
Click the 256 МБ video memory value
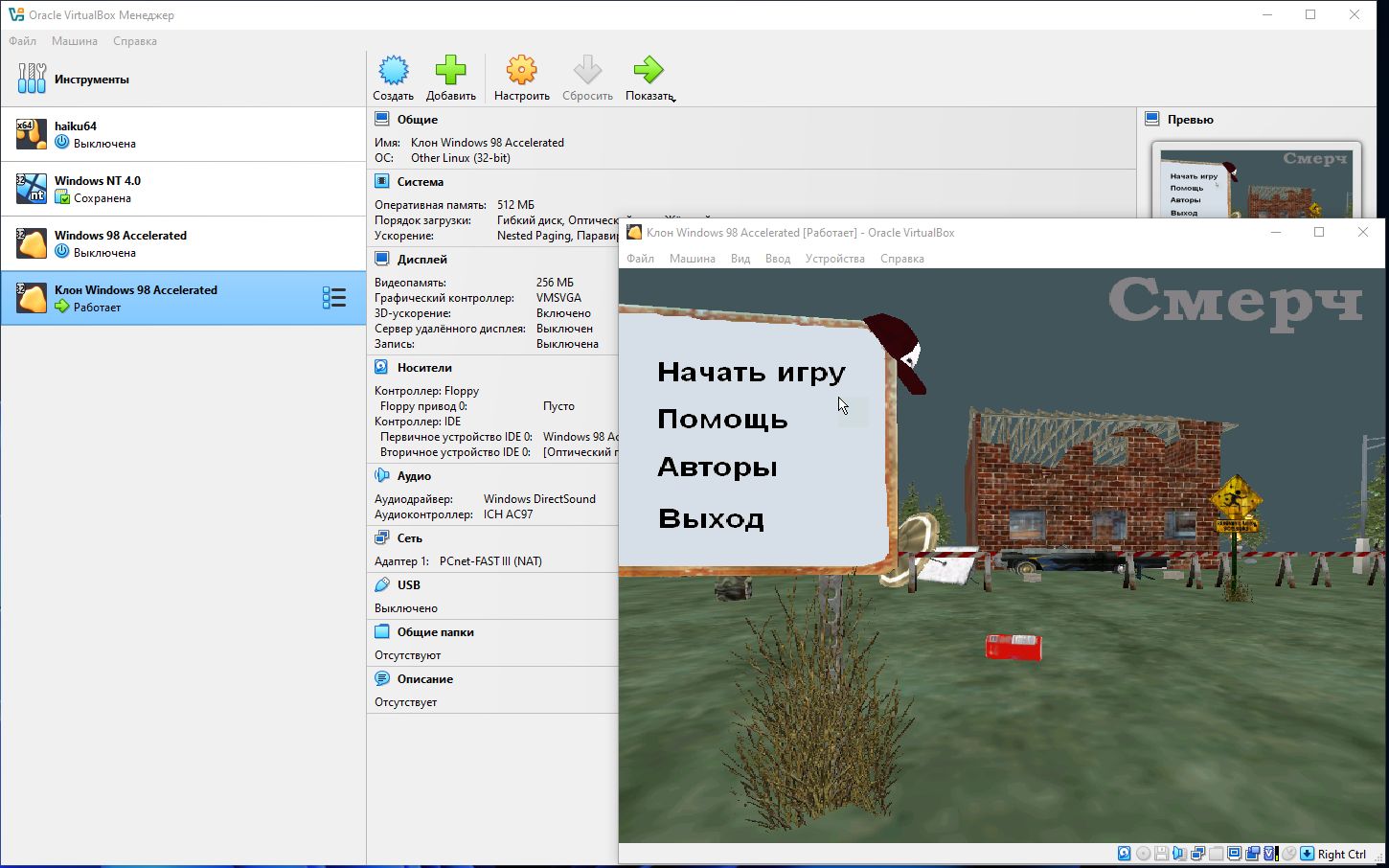555,283
